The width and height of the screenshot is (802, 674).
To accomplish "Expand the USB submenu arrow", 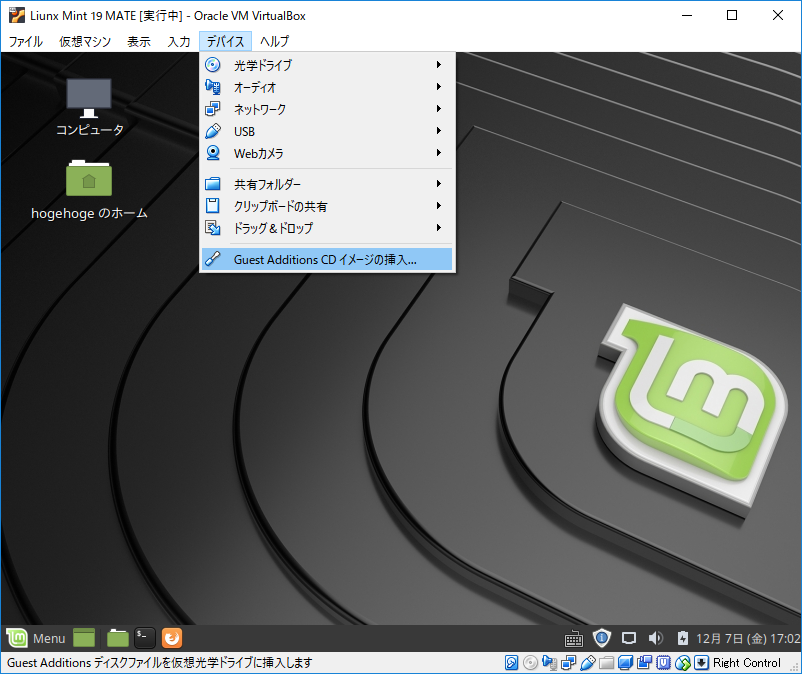I will click(x=439, y=130).
